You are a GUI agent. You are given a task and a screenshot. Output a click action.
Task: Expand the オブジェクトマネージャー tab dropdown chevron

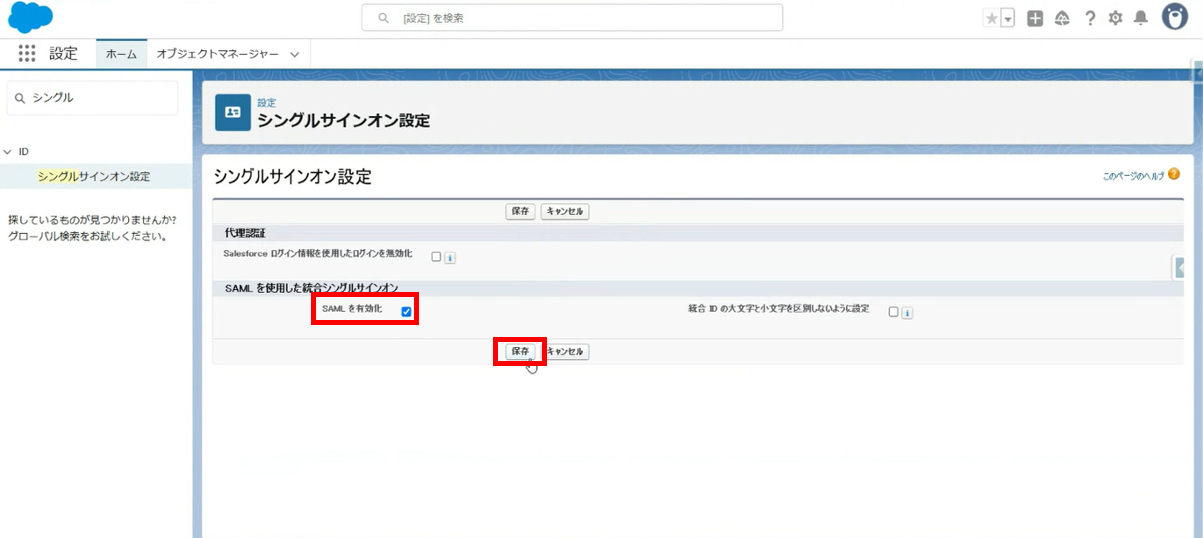click(294, 54)
